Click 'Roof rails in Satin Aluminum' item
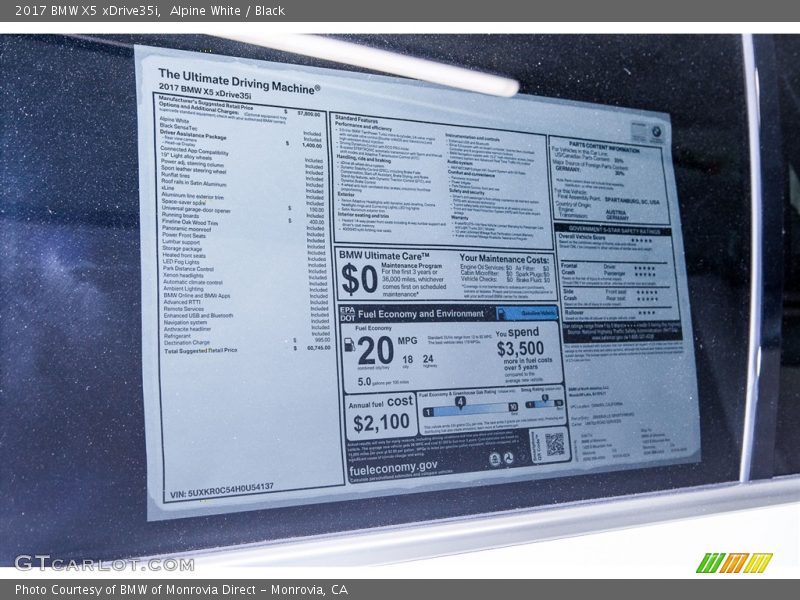800x600 pixels. [193, 182]
